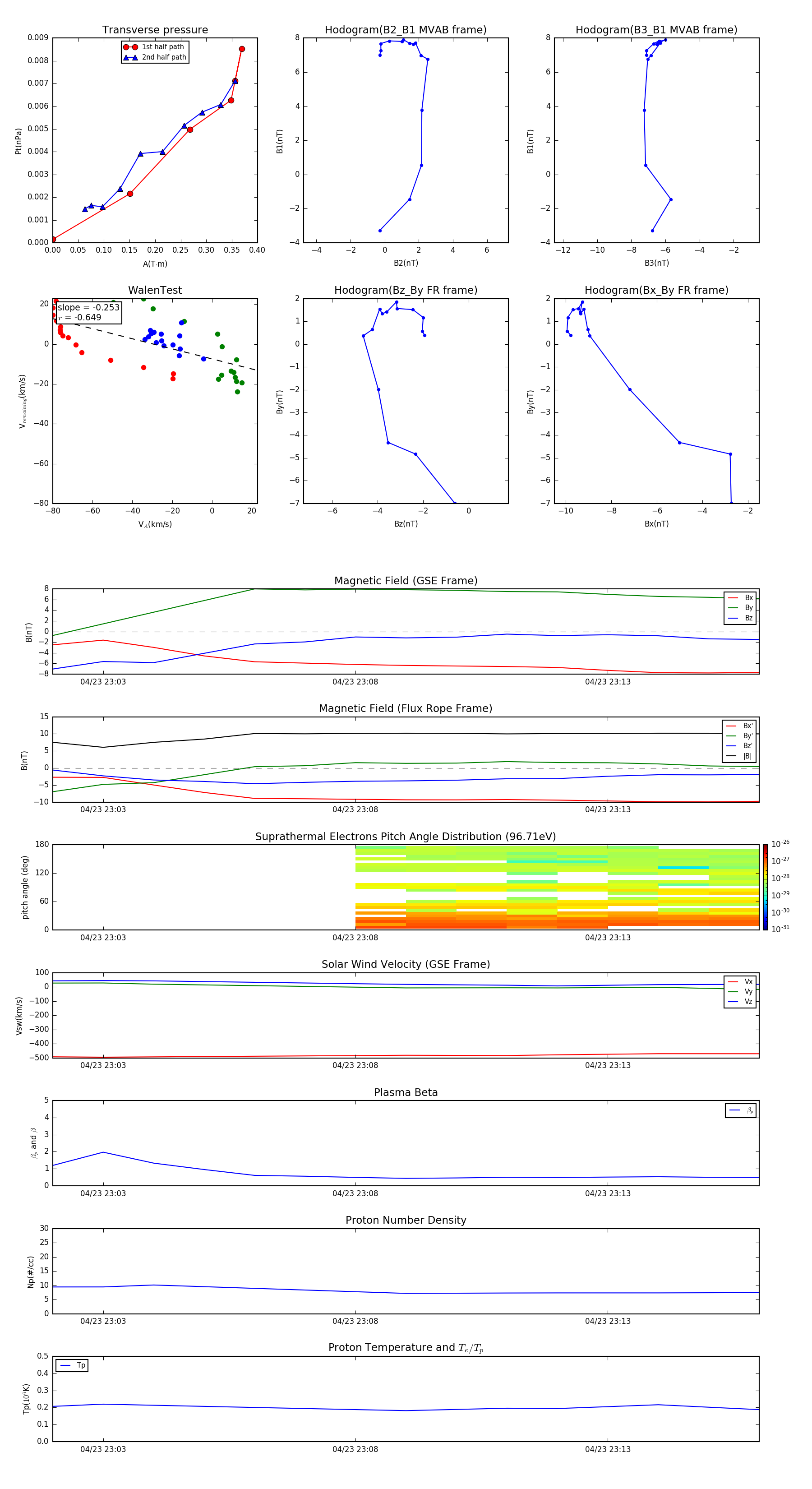Click the 'pitch angle (deg)' axis label
The height and width of the screenshot is (1489, 812).
[25, 887]
